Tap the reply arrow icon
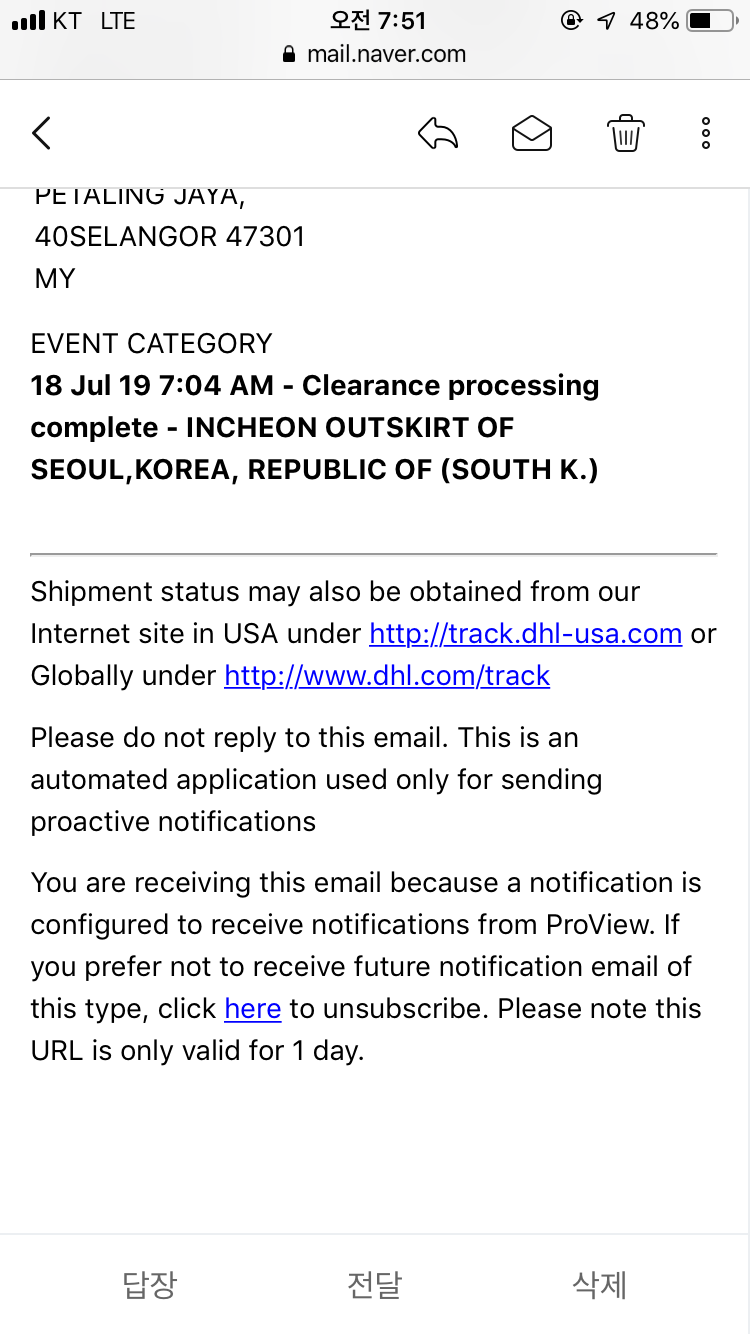Viewport: 750px width, 1334px height. tap(438, 133)
